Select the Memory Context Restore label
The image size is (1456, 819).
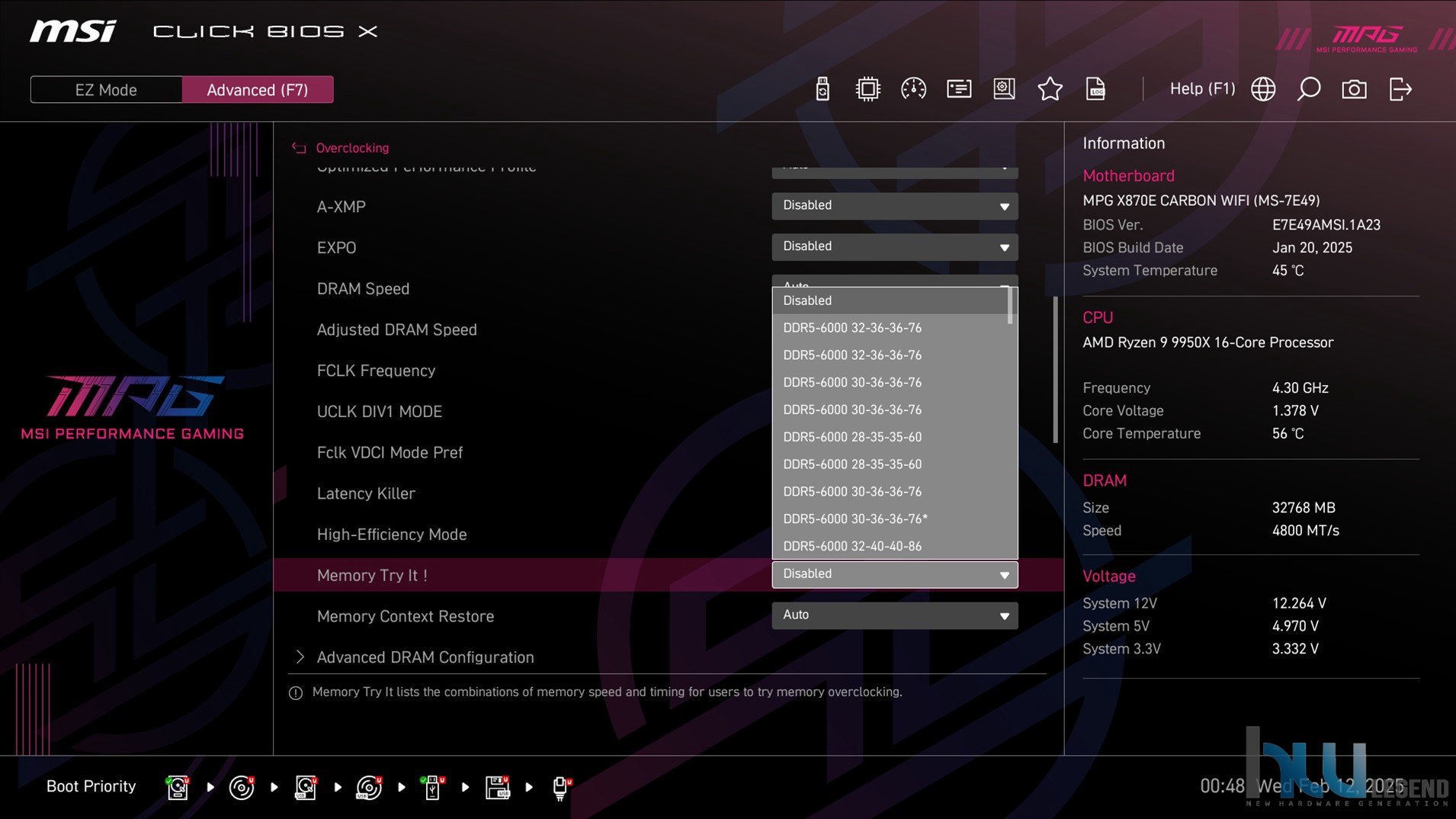click(x=405, y=616)
